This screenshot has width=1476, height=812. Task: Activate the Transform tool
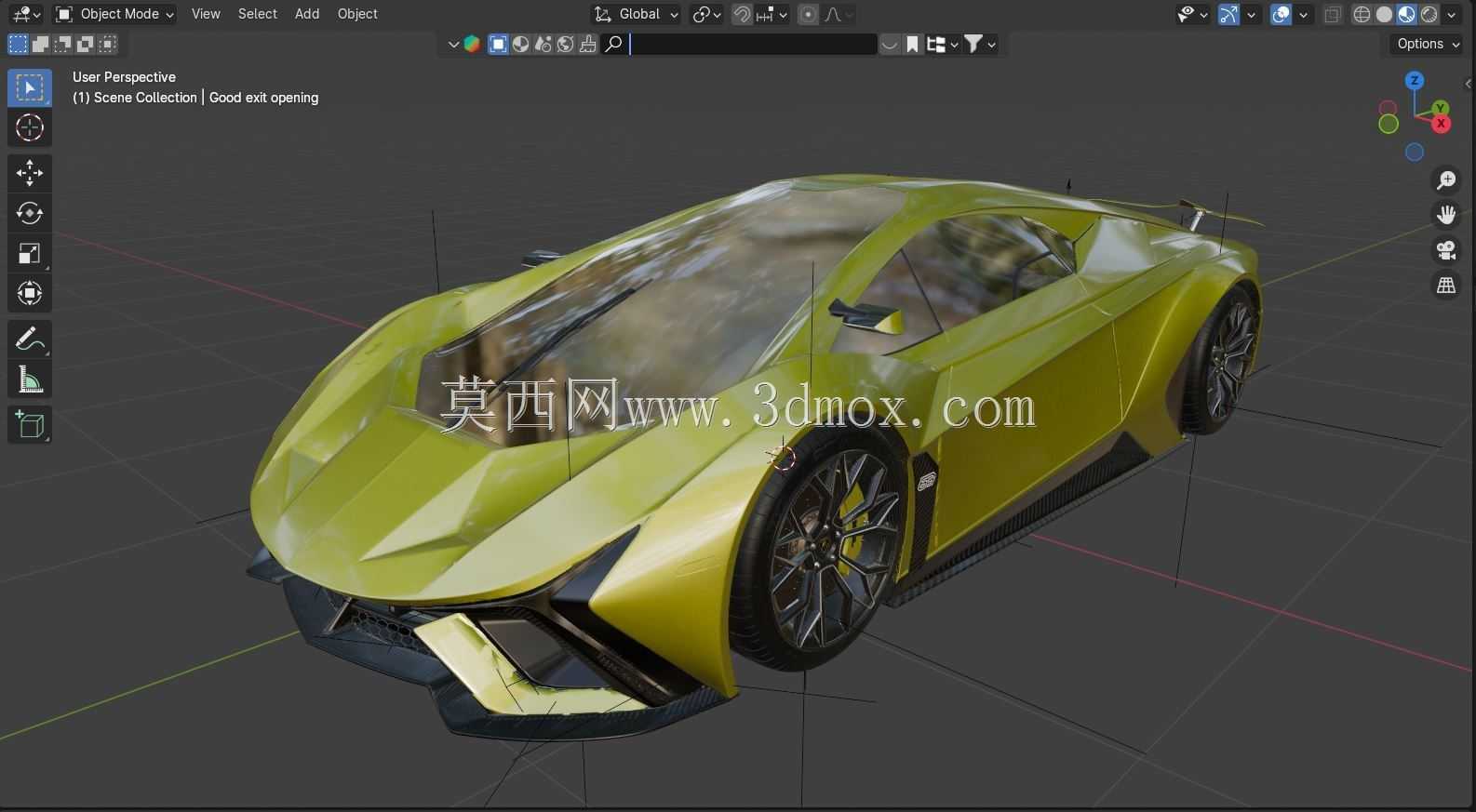pos(30,294)
